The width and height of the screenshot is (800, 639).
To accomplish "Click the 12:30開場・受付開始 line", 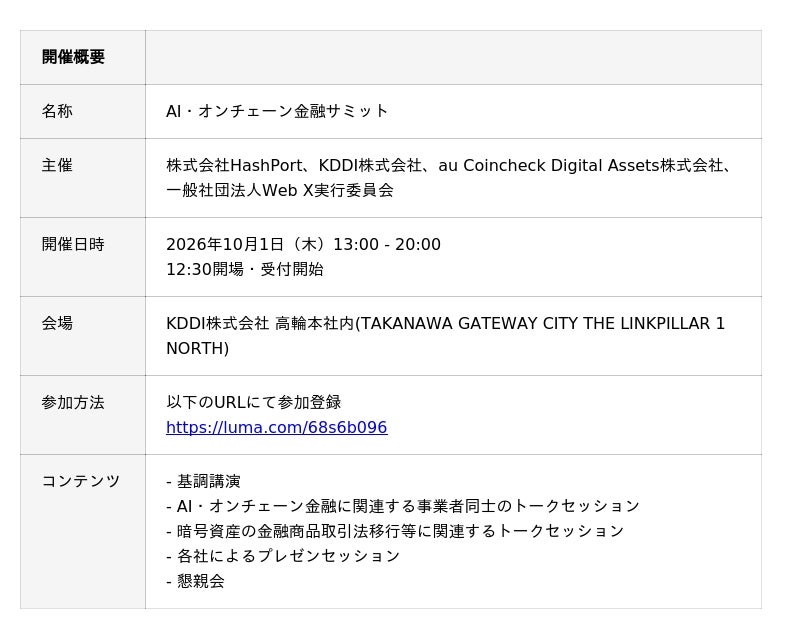I will [x=245, y=269].
